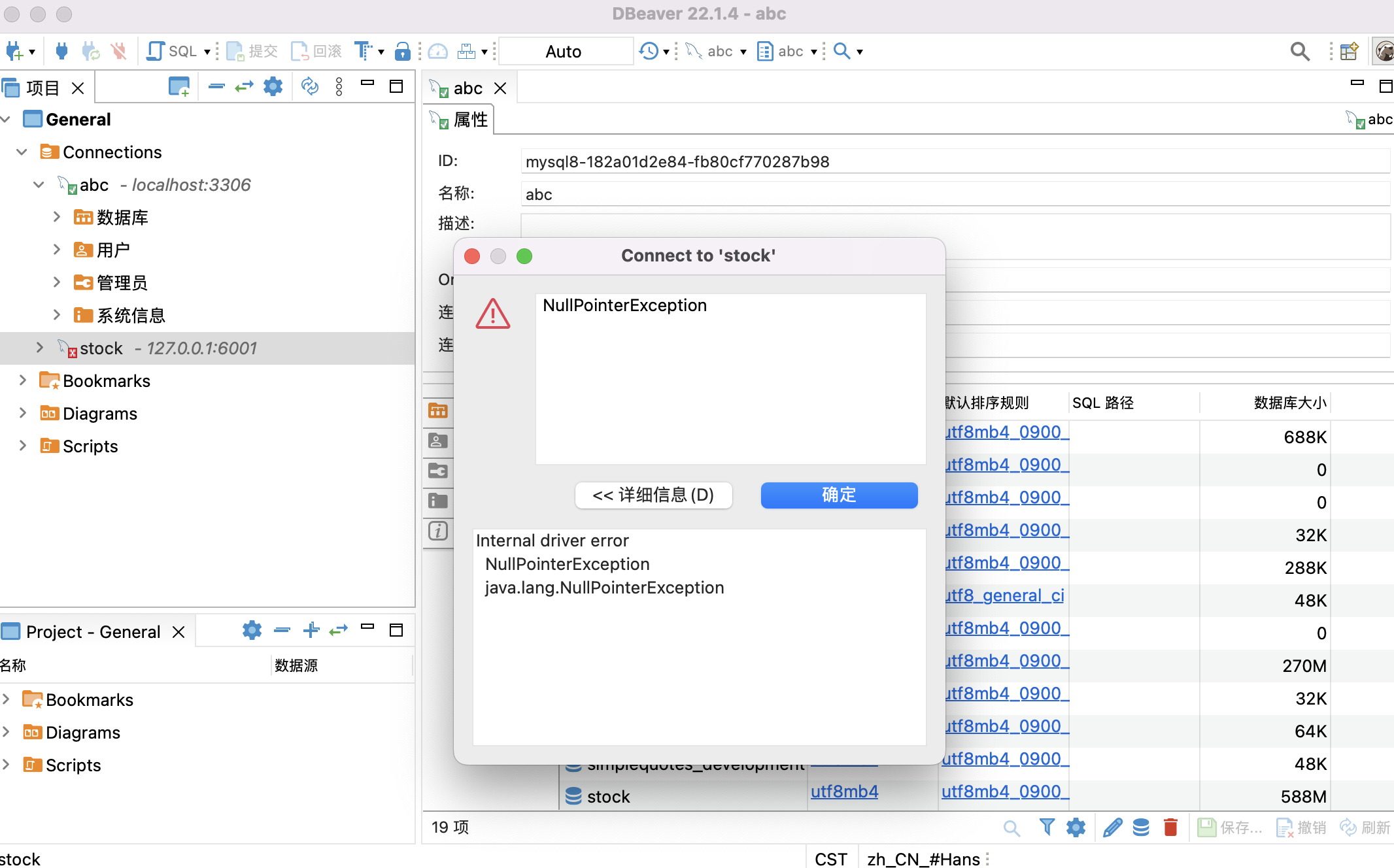Expand the stock connection node
Viewport: 1394px width, 868px height.
point(40,348)
